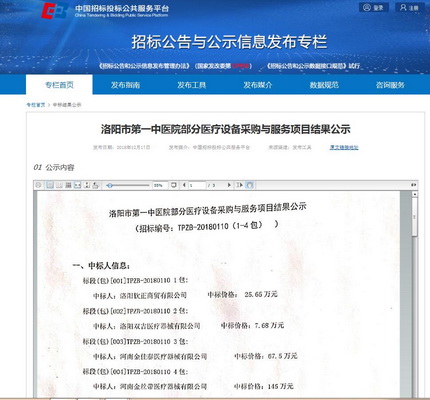430x400 pixels.
Task: Select the 数据规范 tab
Action: click(x=324, y=85)
